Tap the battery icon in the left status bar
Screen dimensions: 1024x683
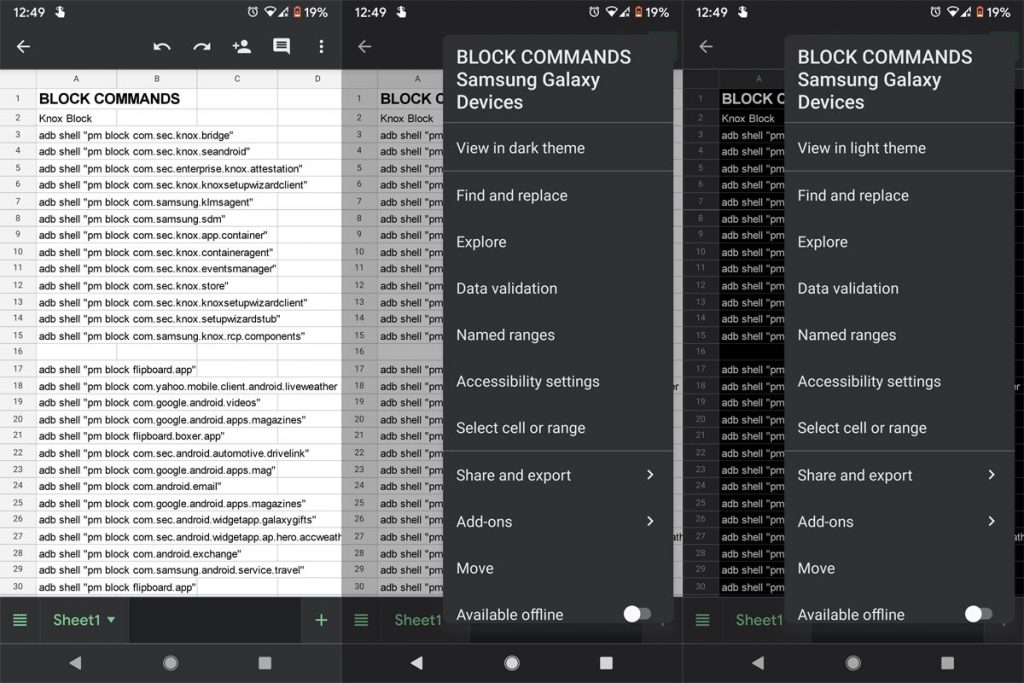[297, 12]
